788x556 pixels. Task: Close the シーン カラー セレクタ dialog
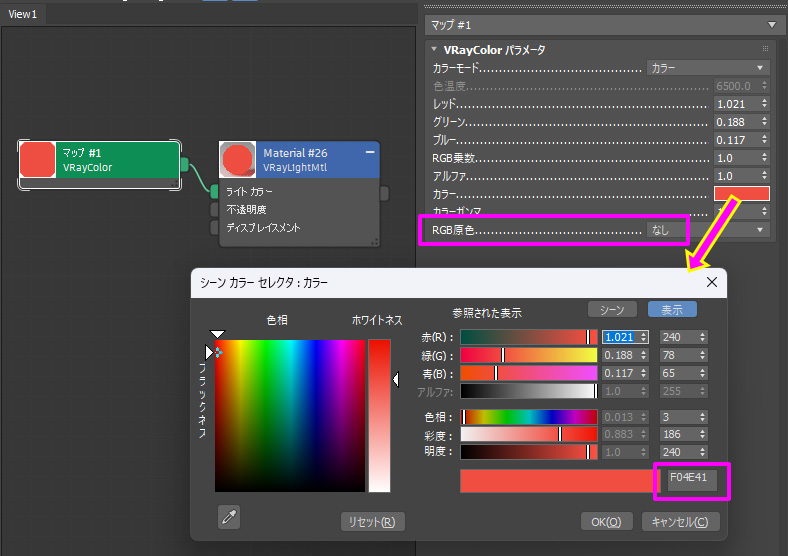[x=712, y=282]
